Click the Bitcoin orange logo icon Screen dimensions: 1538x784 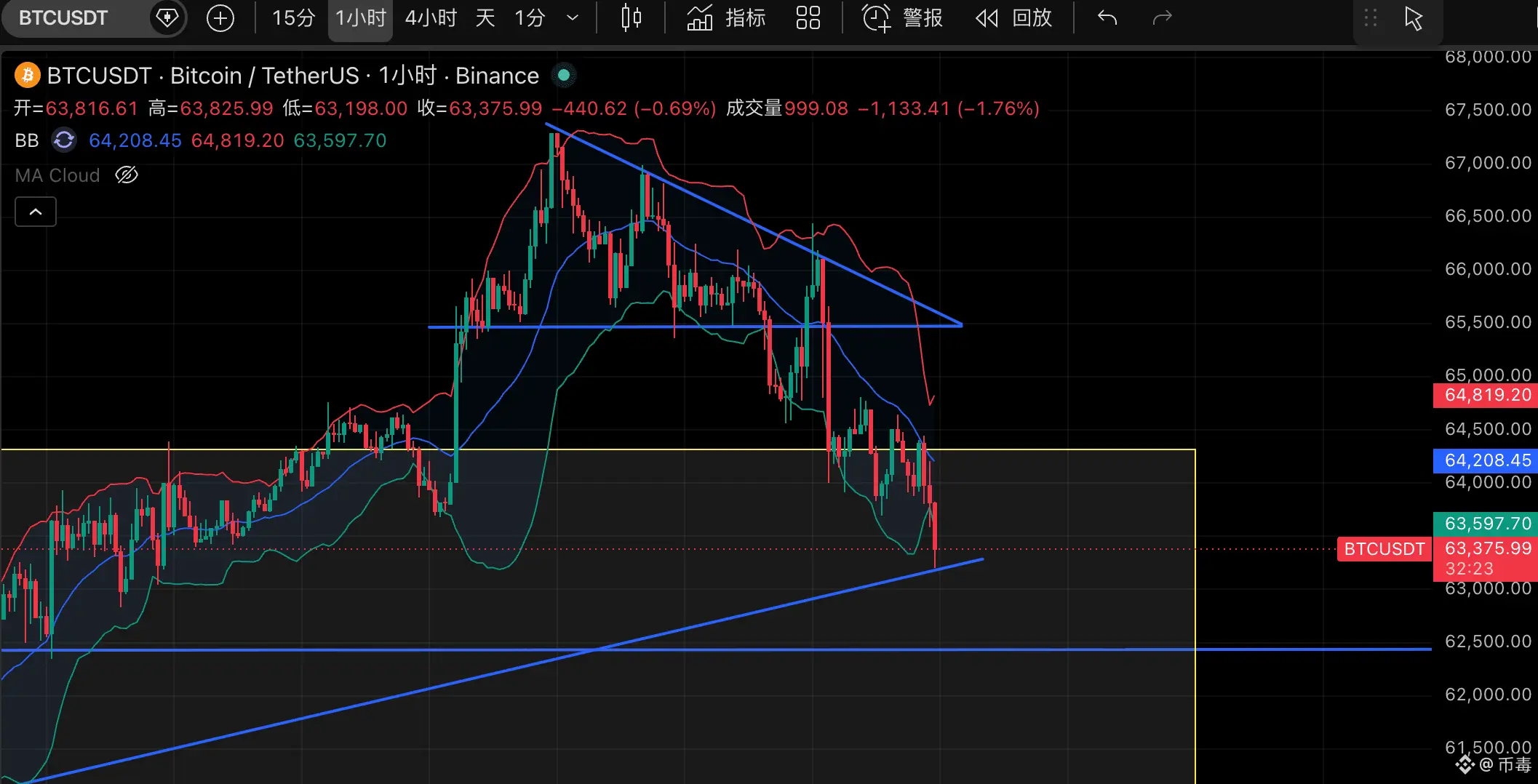(x=28, y=75)
